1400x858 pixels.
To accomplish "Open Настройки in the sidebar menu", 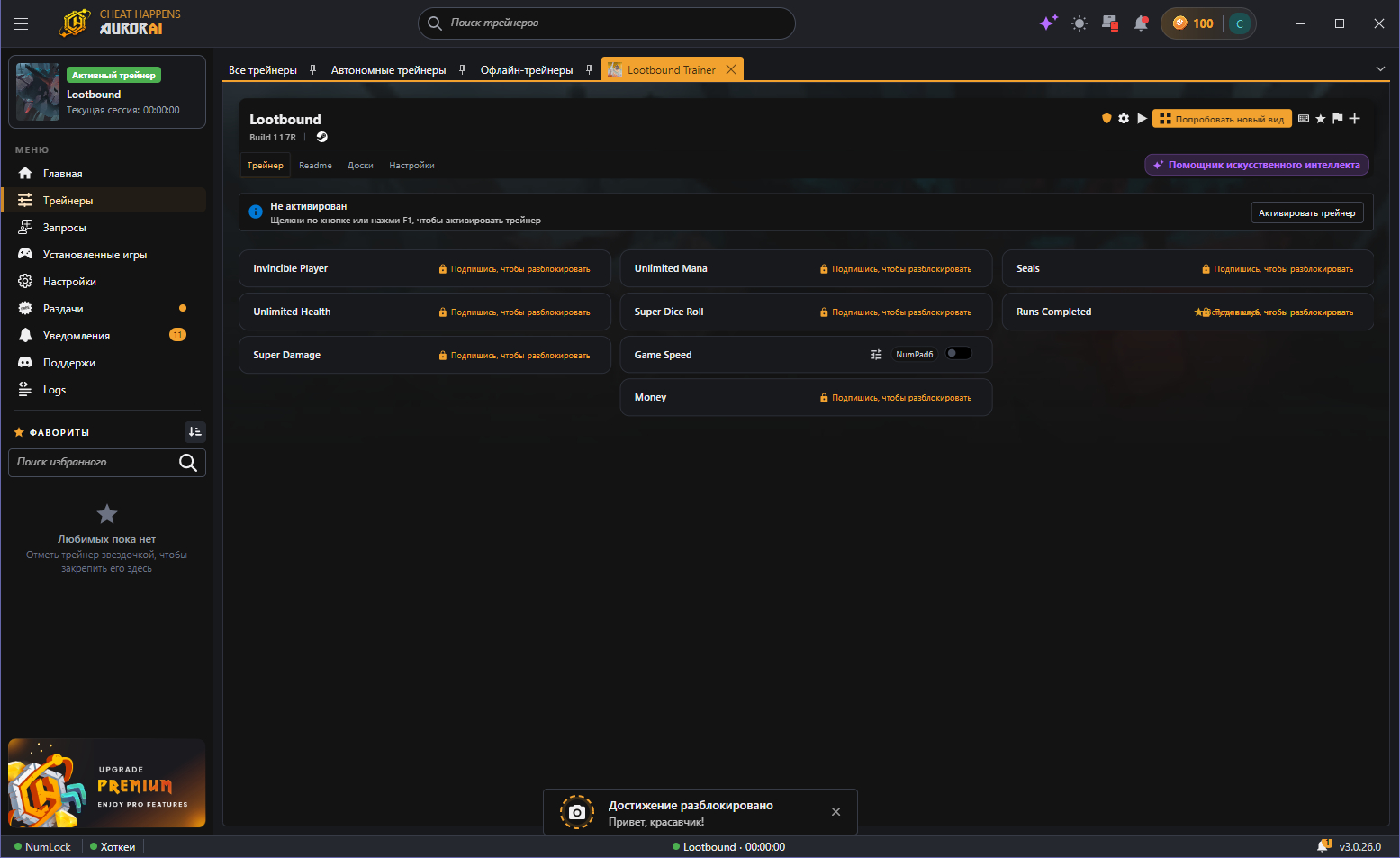I will click(x=107, y=282).
